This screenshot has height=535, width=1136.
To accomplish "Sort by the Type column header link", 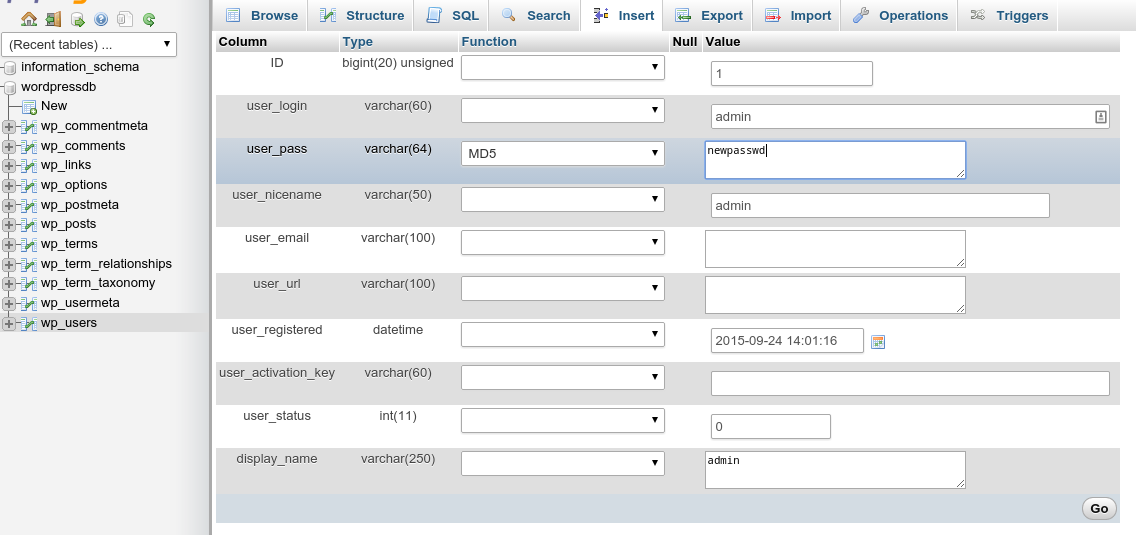I will 358,41.
